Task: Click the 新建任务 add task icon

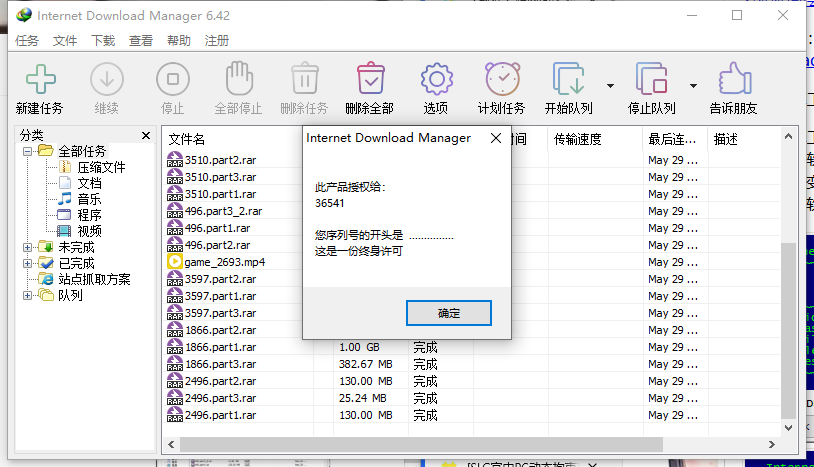Action: 40,79
